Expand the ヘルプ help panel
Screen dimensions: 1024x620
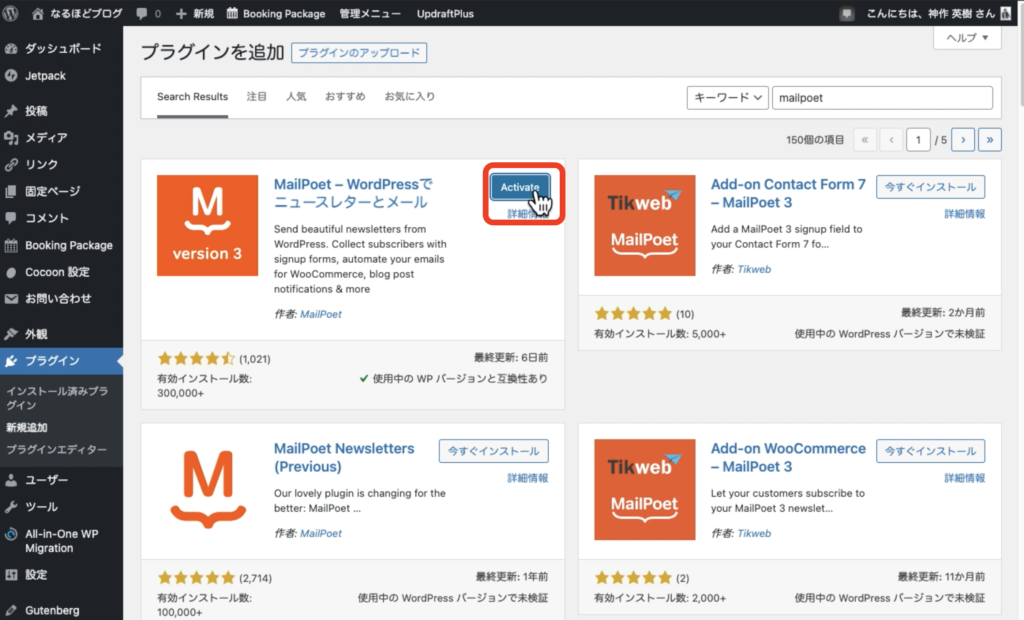tap(967, 38)
